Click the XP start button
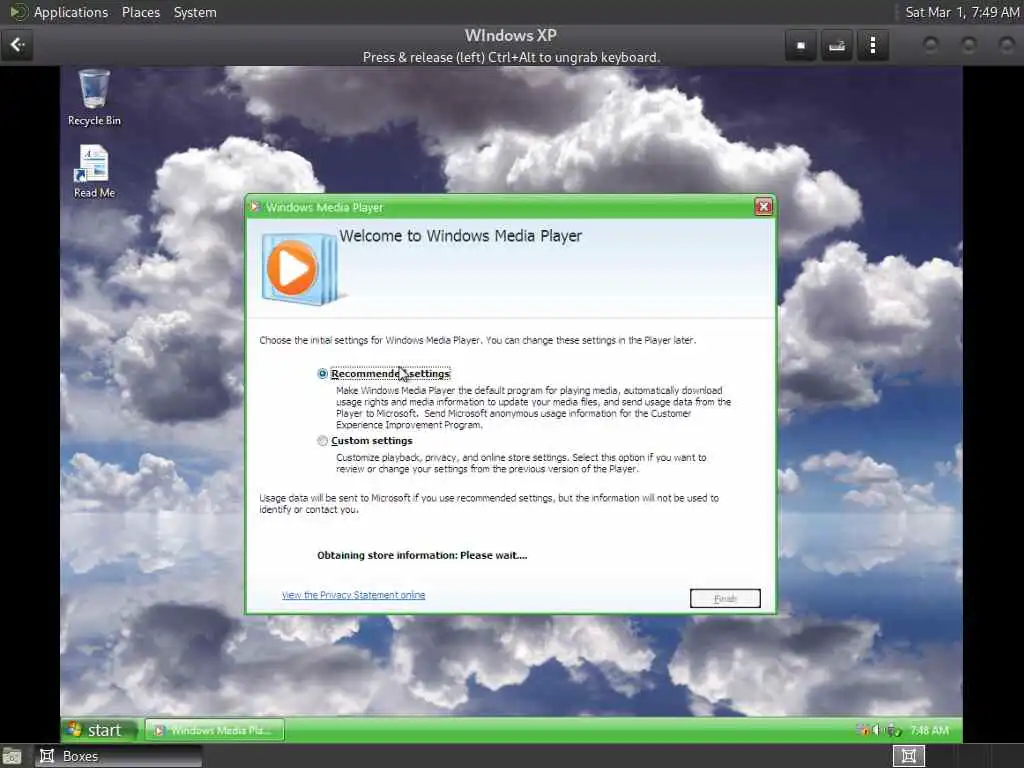The height and width of the screenshot is (768, 1024). pos(99,729)
